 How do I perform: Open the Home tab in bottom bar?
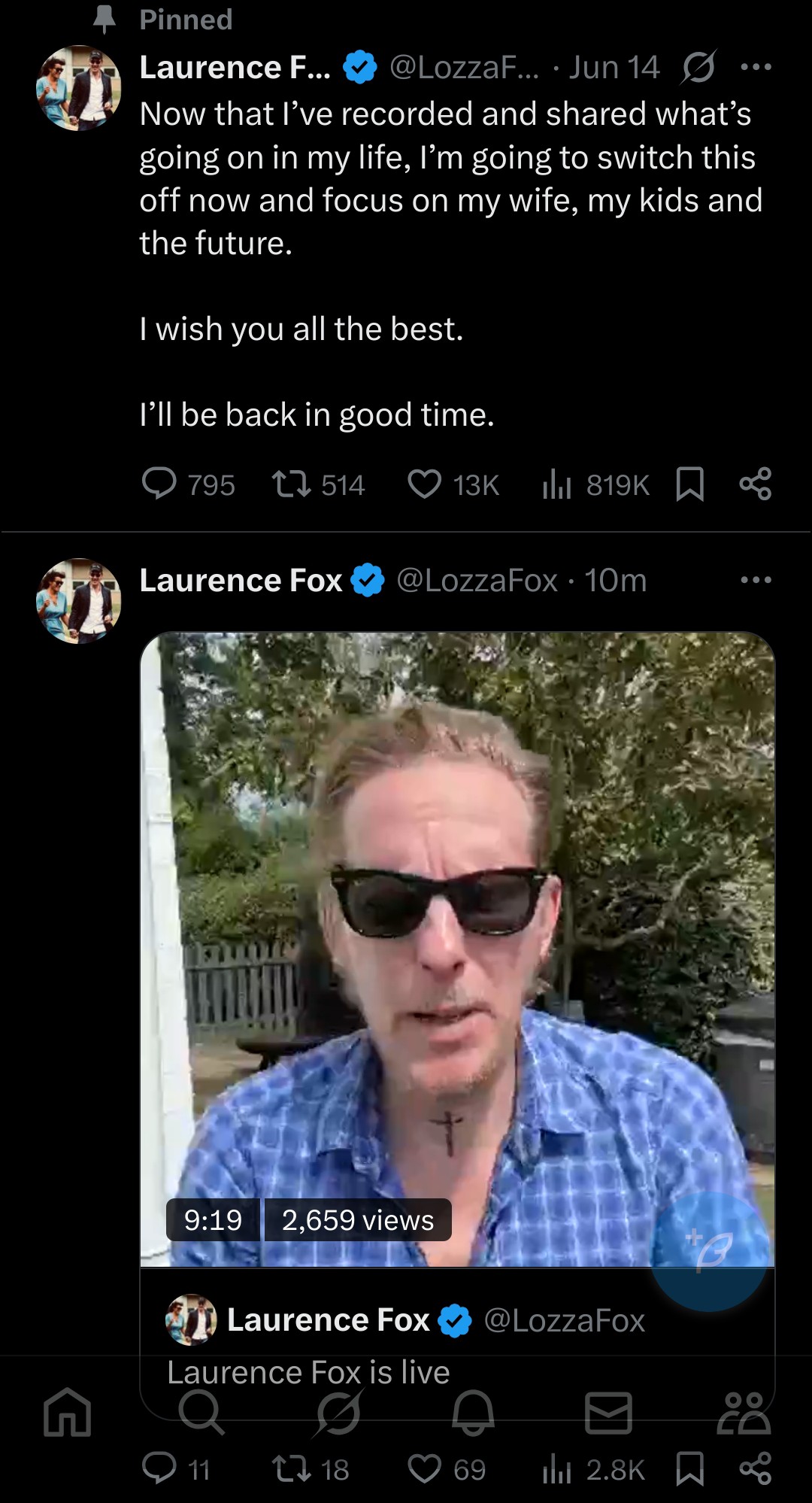coord(68,1412)
